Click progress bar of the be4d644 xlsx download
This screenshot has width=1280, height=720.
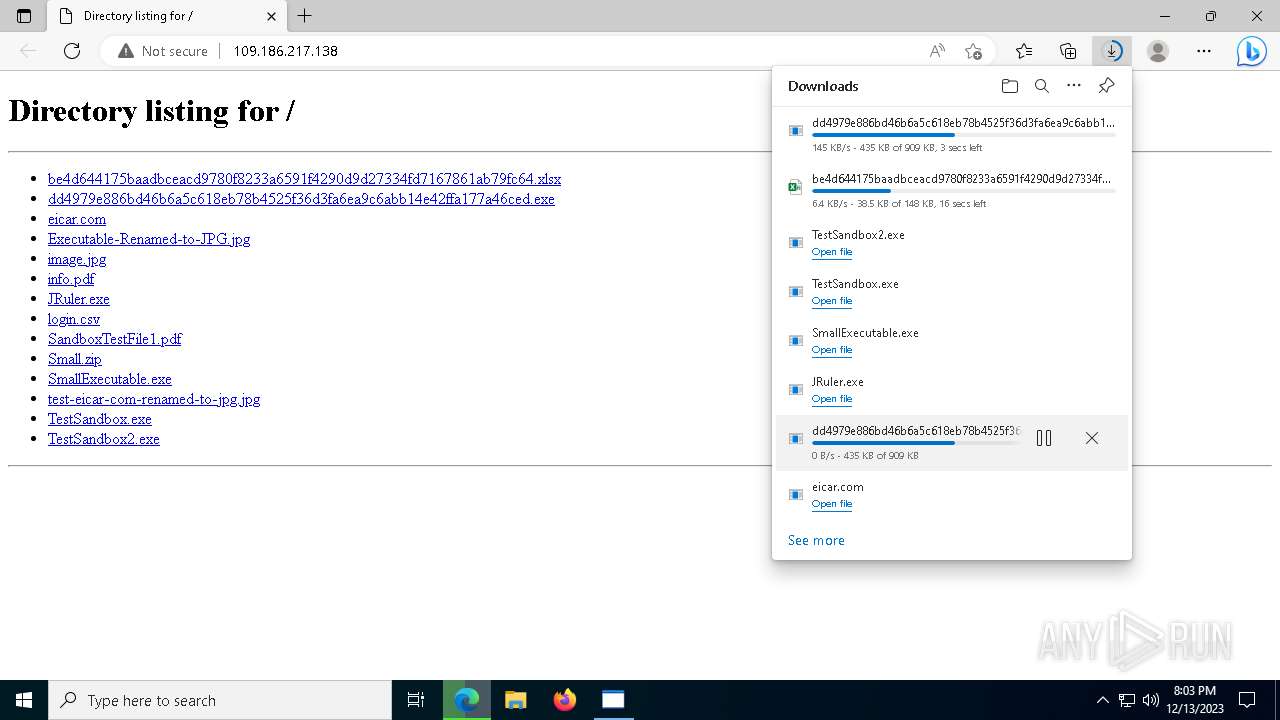click(964, 191)
